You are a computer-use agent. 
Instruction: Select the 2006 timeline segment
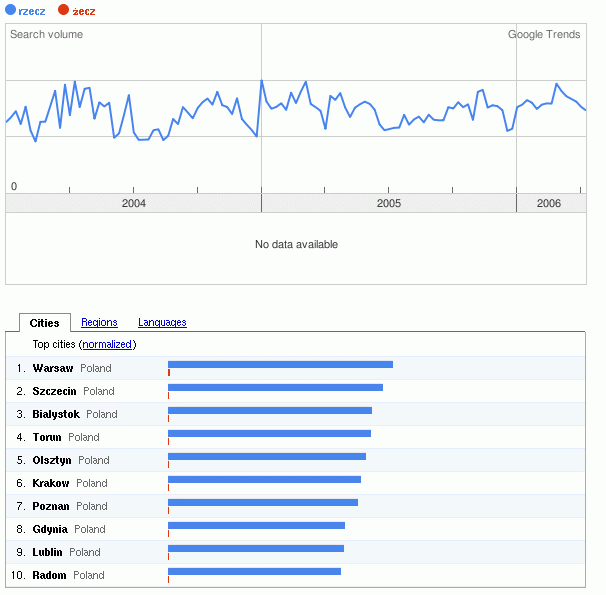click(x=549, y=203)
